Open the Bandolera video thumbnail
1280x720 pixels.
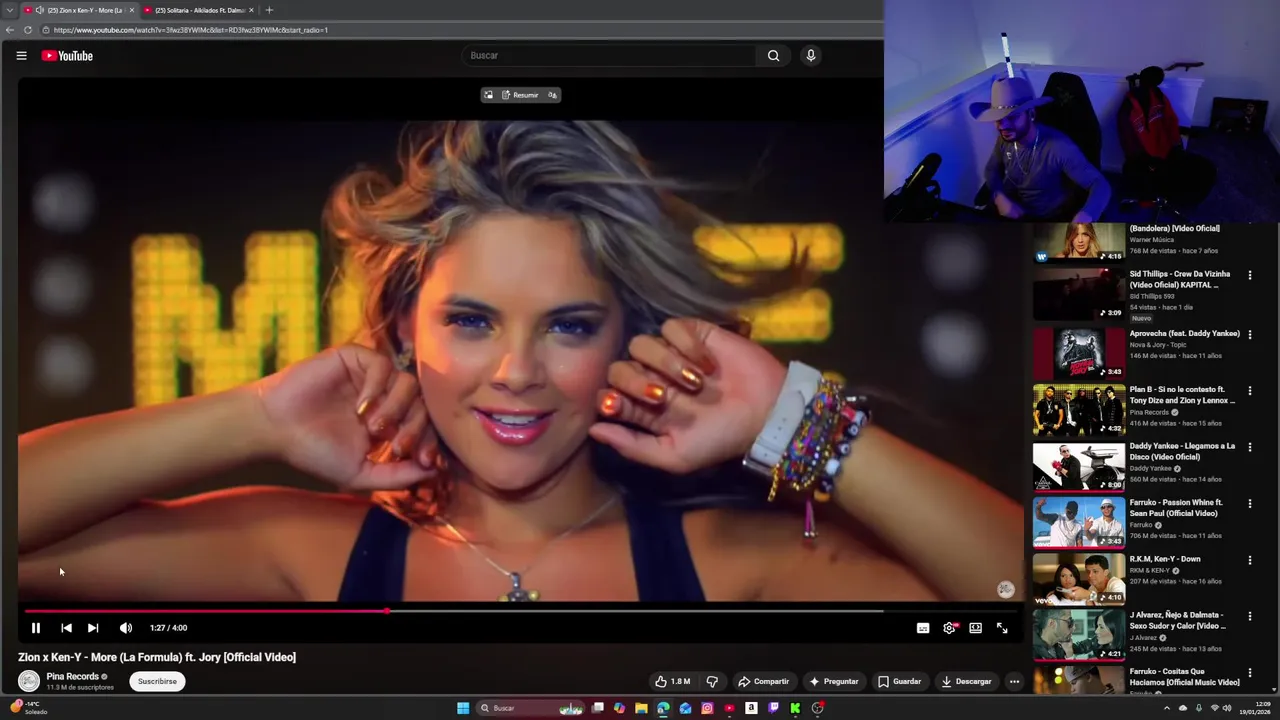pyautogui.click(x=1079, y=243)
